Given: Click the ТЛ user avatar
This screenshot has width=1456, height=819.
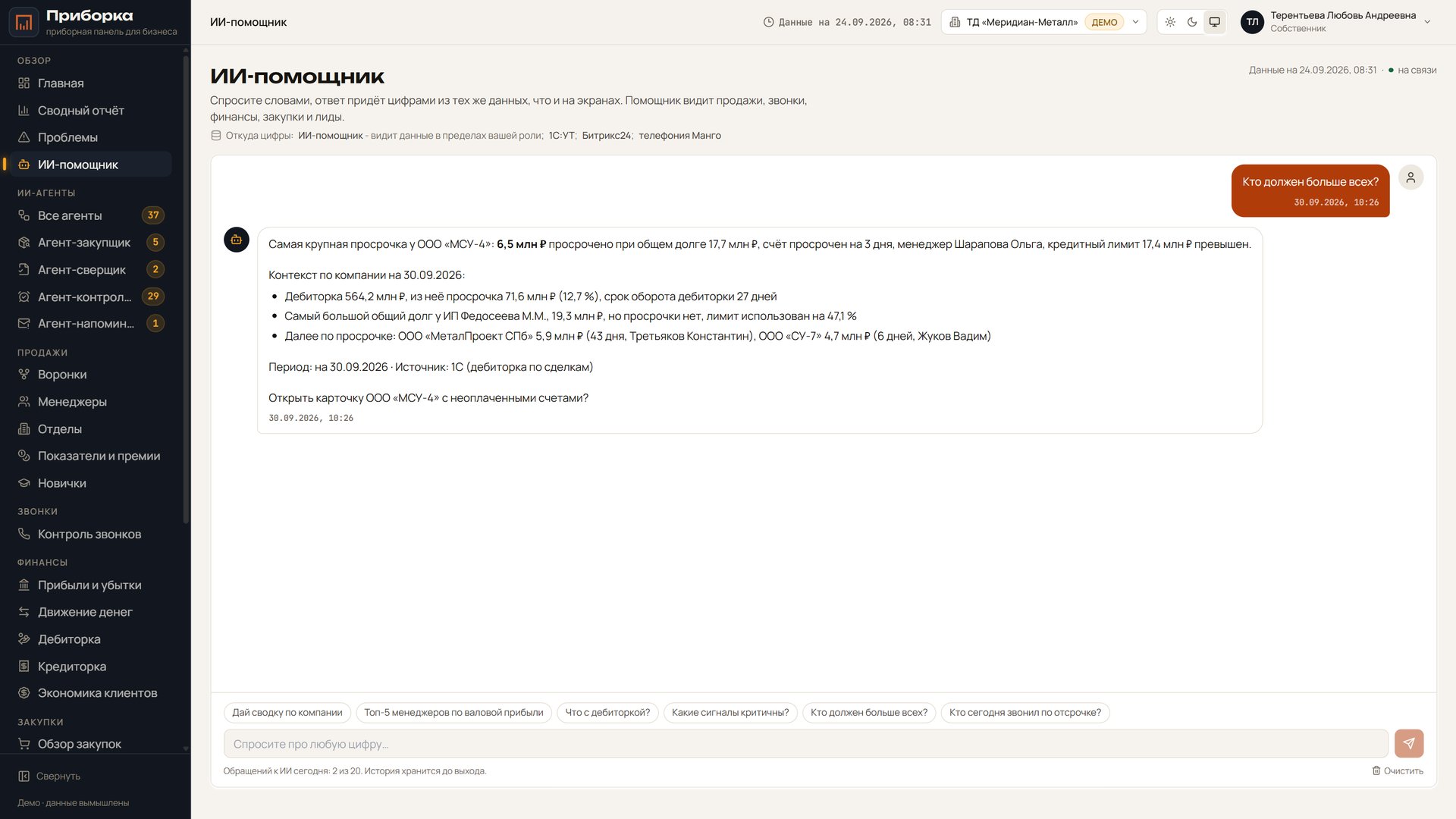Looking at the screenshot, I should (x=1252, y=22).
